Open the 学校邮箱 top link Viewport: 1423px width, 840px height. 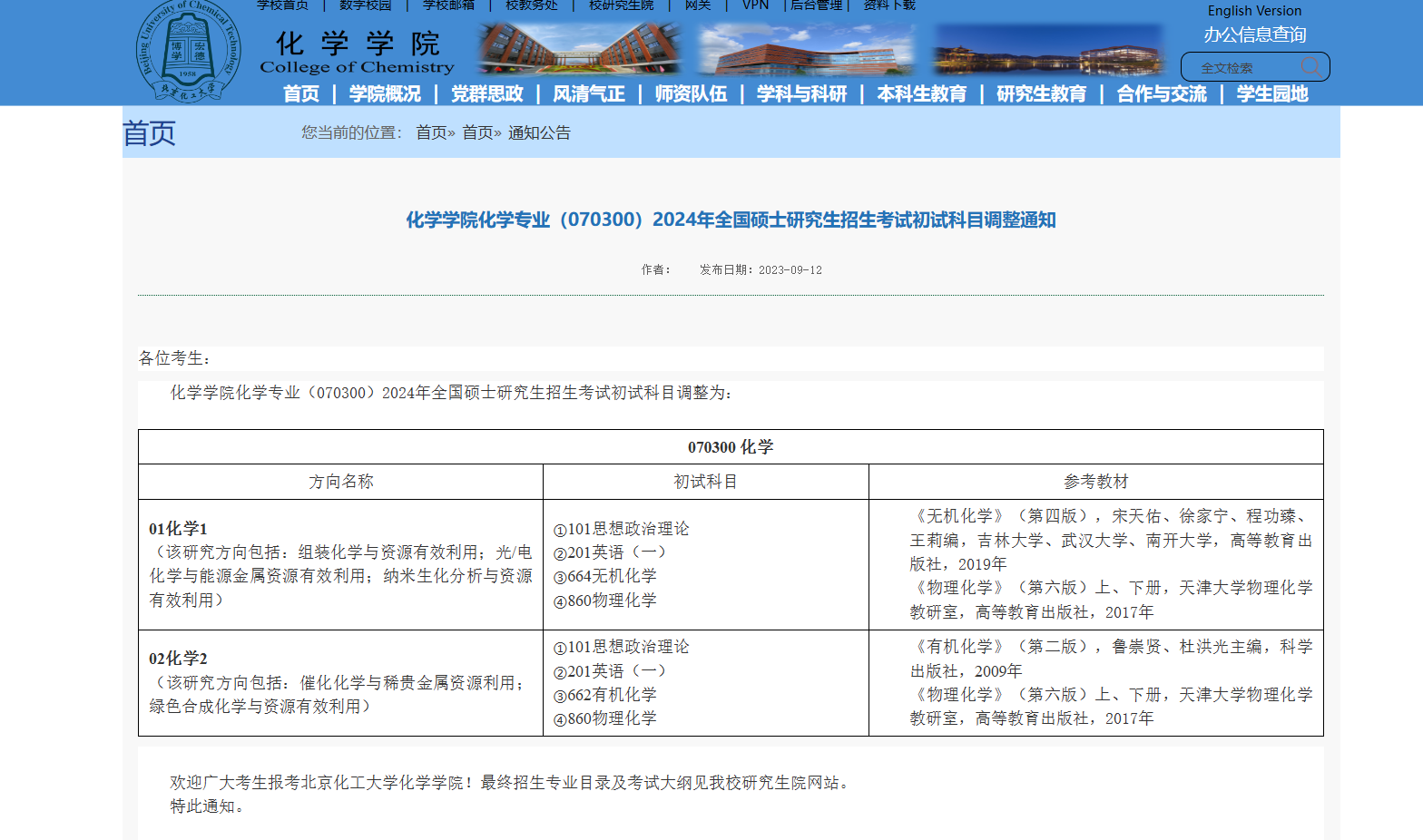point(448,5)
